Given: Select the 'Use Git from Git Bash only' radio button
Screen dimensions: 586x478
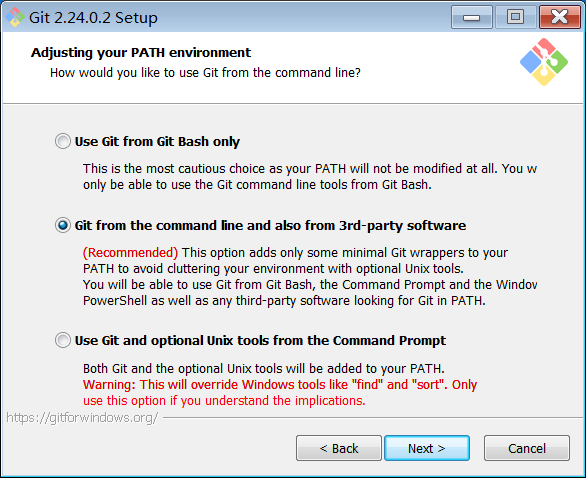Looking at the screenshot, I should coord(62,142).
